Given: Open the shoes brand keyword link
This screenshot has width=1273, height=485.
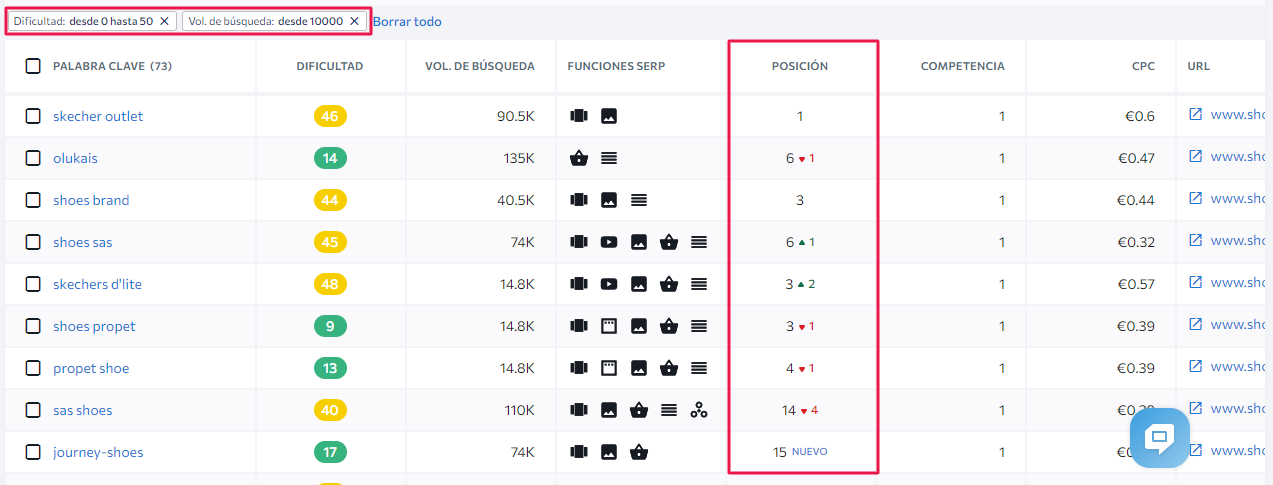Looking at the screenshot, I should pyautogui.click(x=91, y=200).
